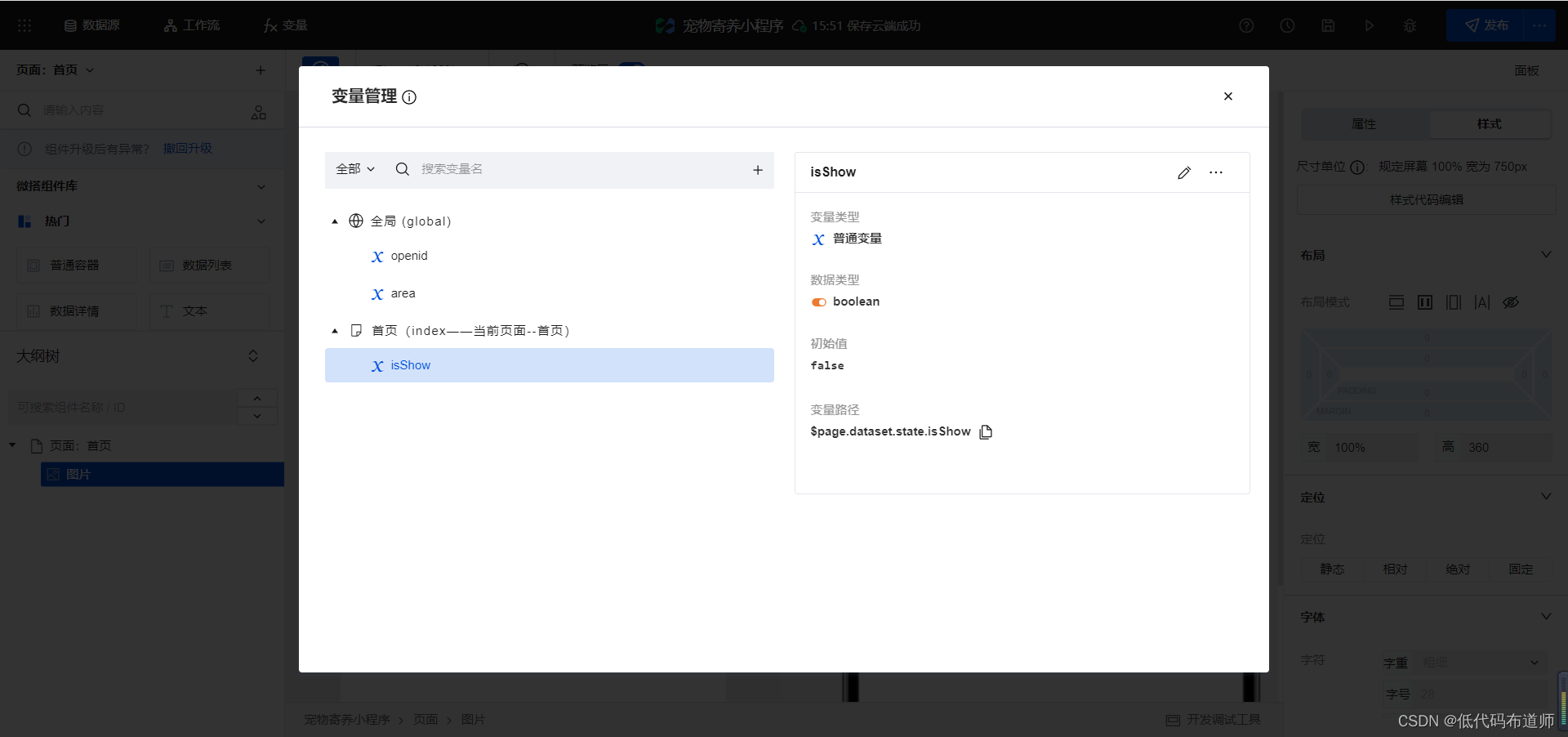Add a new page with plus icon
1568x737 pixels.
pos(261,70)
